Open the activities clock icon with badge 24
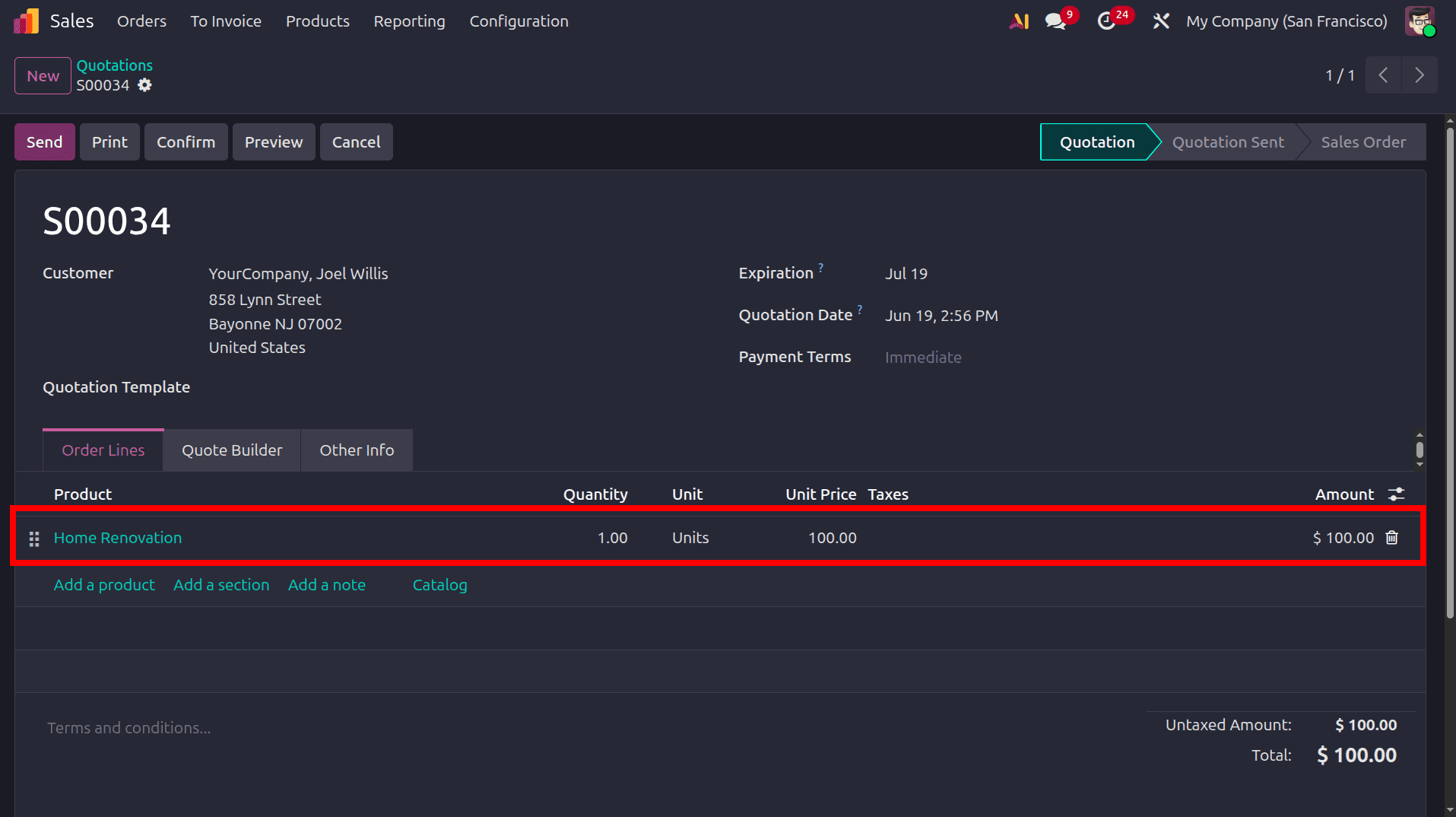Image resolution: width=1456 pixels, height=817 pixels. 1107,21
